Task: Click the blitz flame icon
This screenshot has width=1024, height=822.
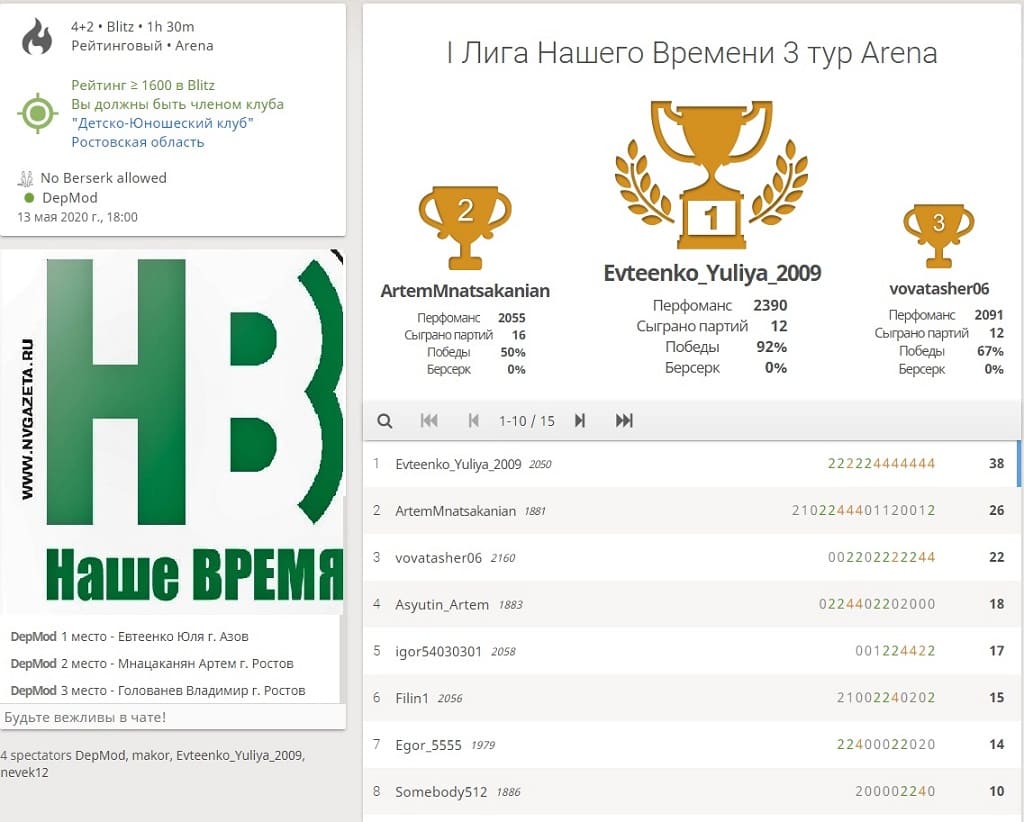Action: (38, 37)
